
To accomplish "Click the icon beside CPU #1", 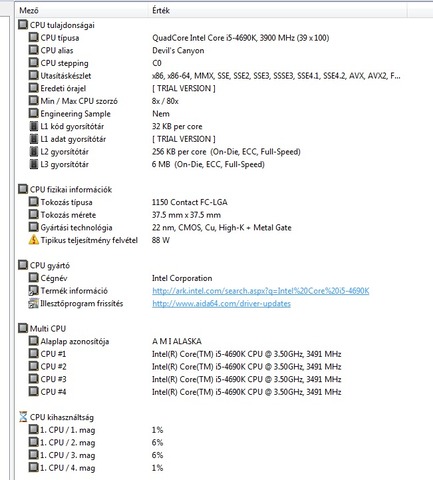I will [33, 353].
